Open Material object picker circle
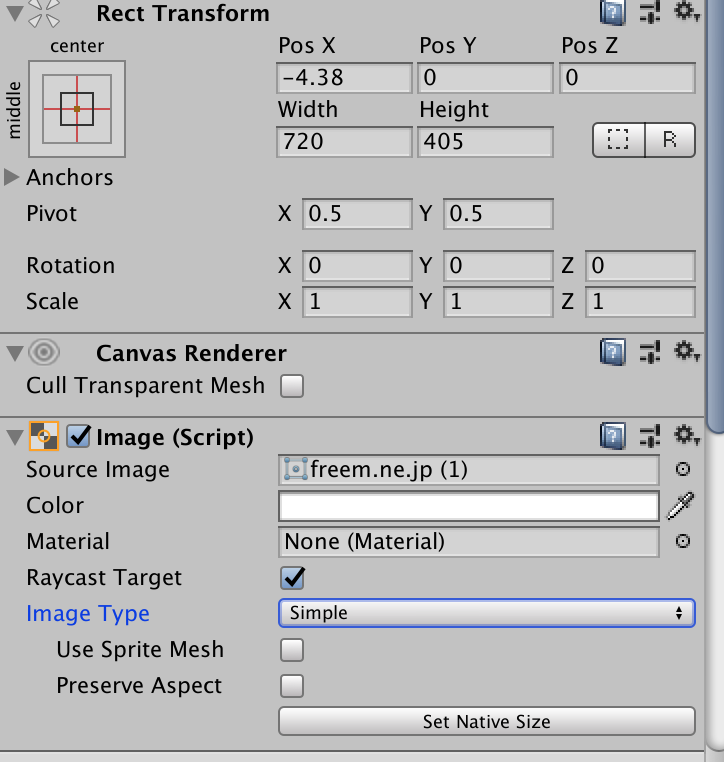Image resolution: width=724 pixels, height=762 pixels. (683, 541)
